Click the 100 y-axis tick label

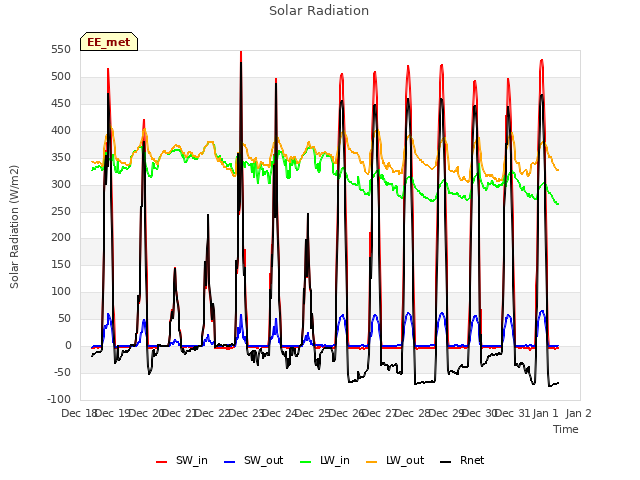61,291
